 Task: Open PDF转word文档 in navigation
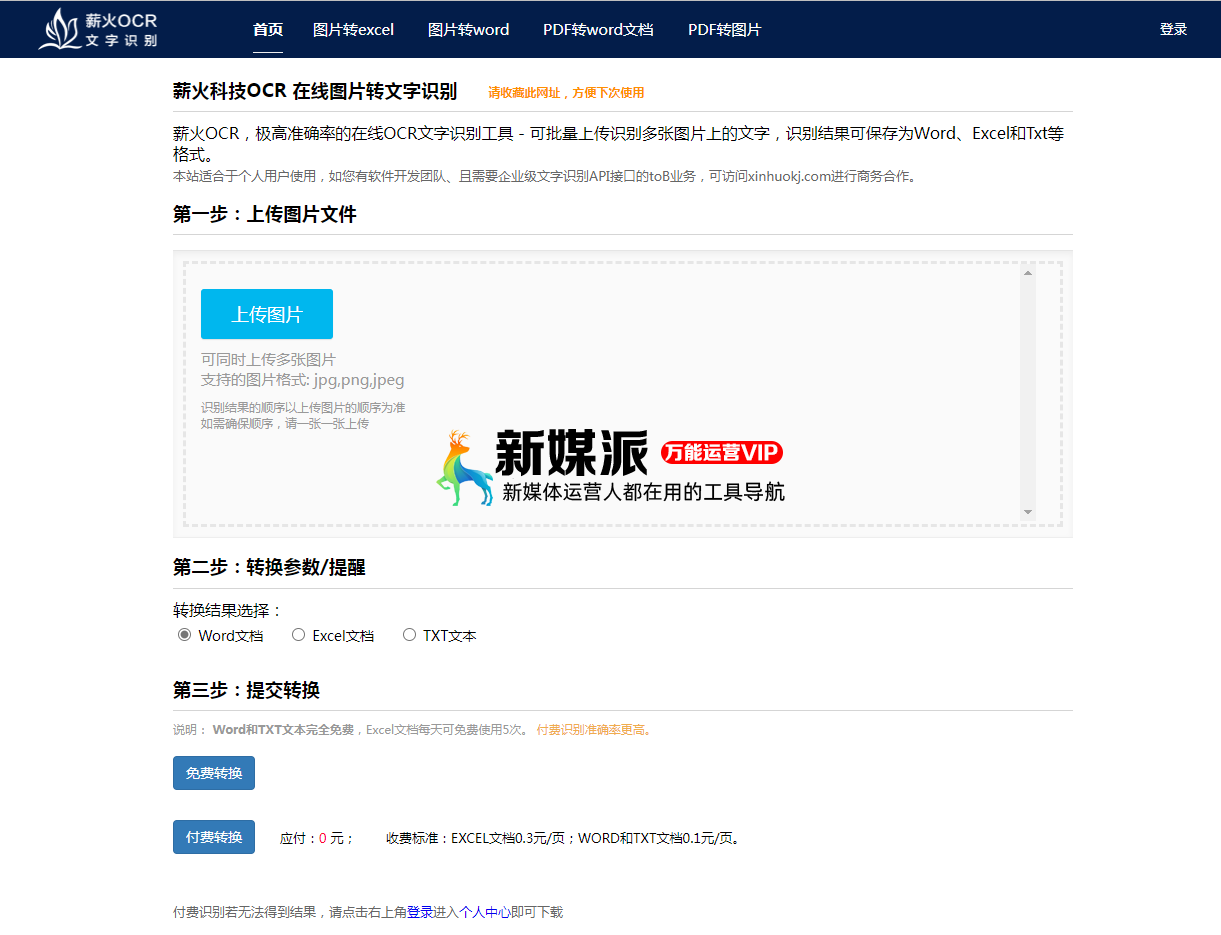[x=598, y=30]
